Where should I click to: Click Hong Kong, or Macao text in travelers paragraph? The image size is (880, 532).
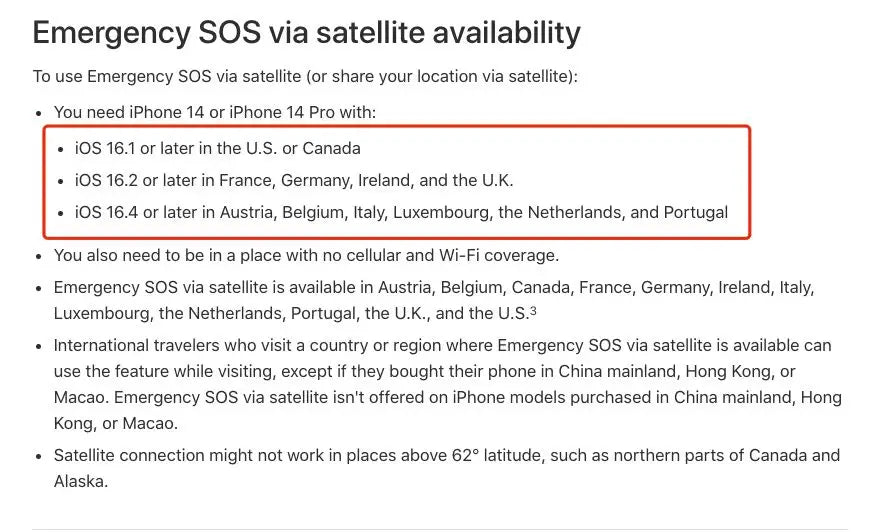click(x=741, y=371)
